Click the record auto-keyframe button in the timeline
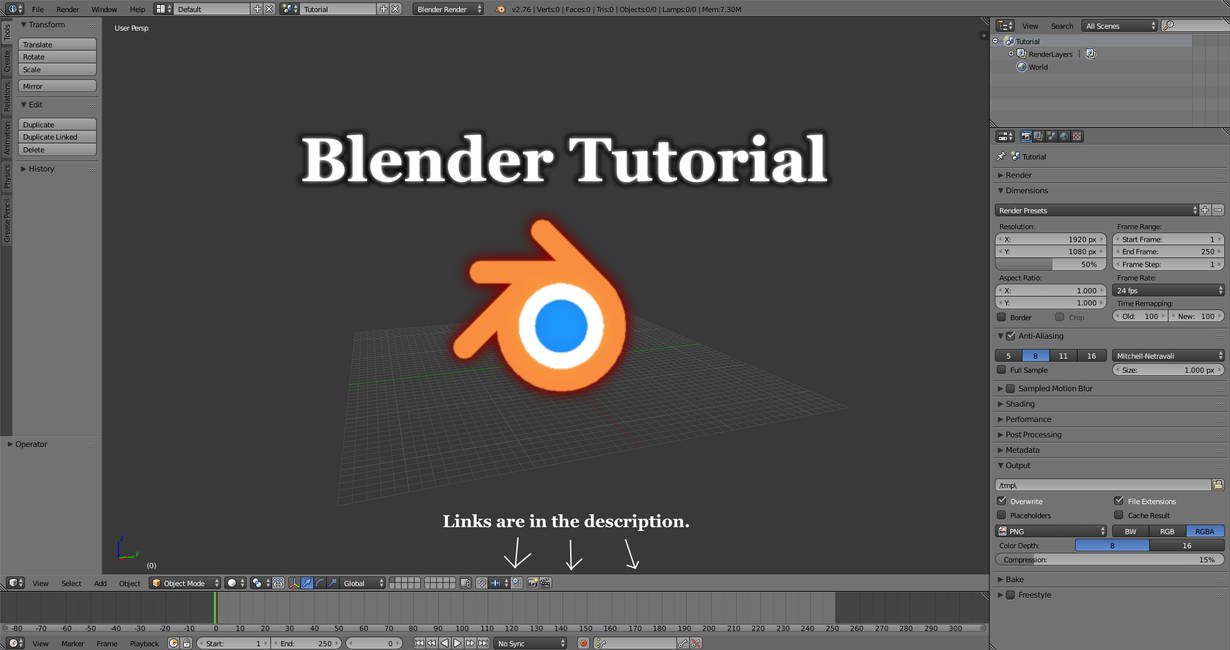The image size is (1230, 650). pos(584,643)
